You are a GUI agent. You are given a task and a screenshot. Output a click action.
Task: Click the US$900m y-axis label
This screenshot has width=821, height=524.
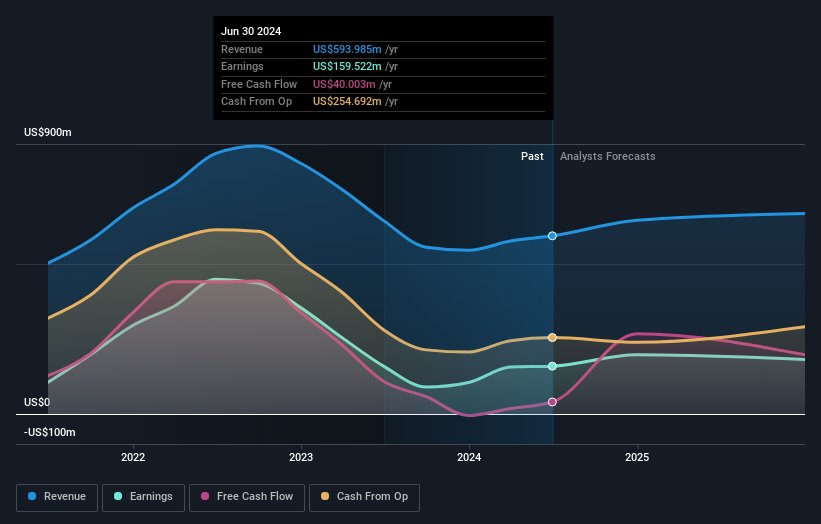click(48, 132)
